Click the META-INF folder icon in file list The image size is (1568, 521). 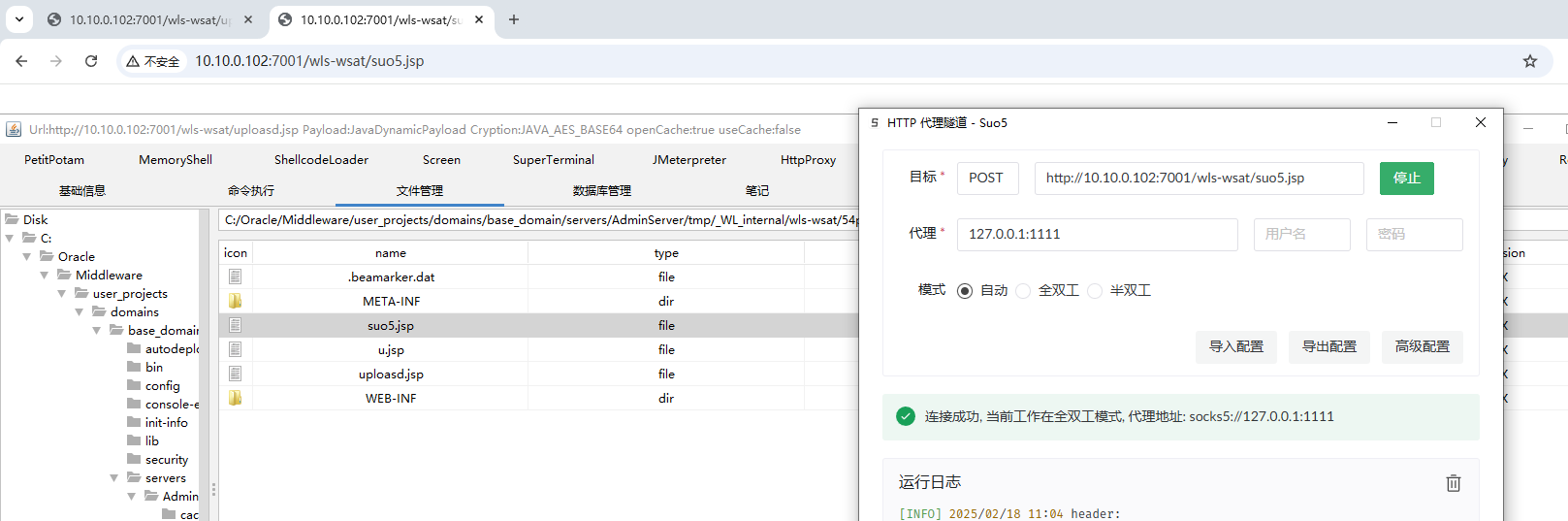(236, 301)
